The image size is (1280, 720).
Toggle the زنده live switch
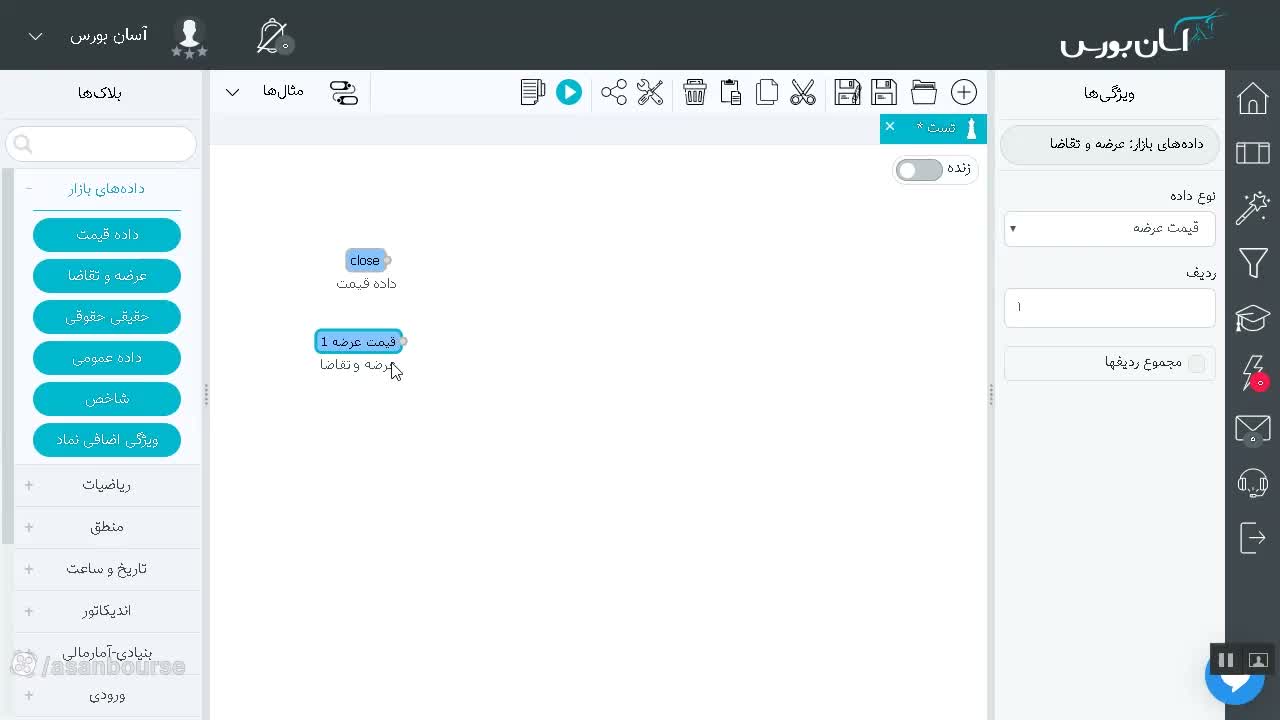click(919, 170)
